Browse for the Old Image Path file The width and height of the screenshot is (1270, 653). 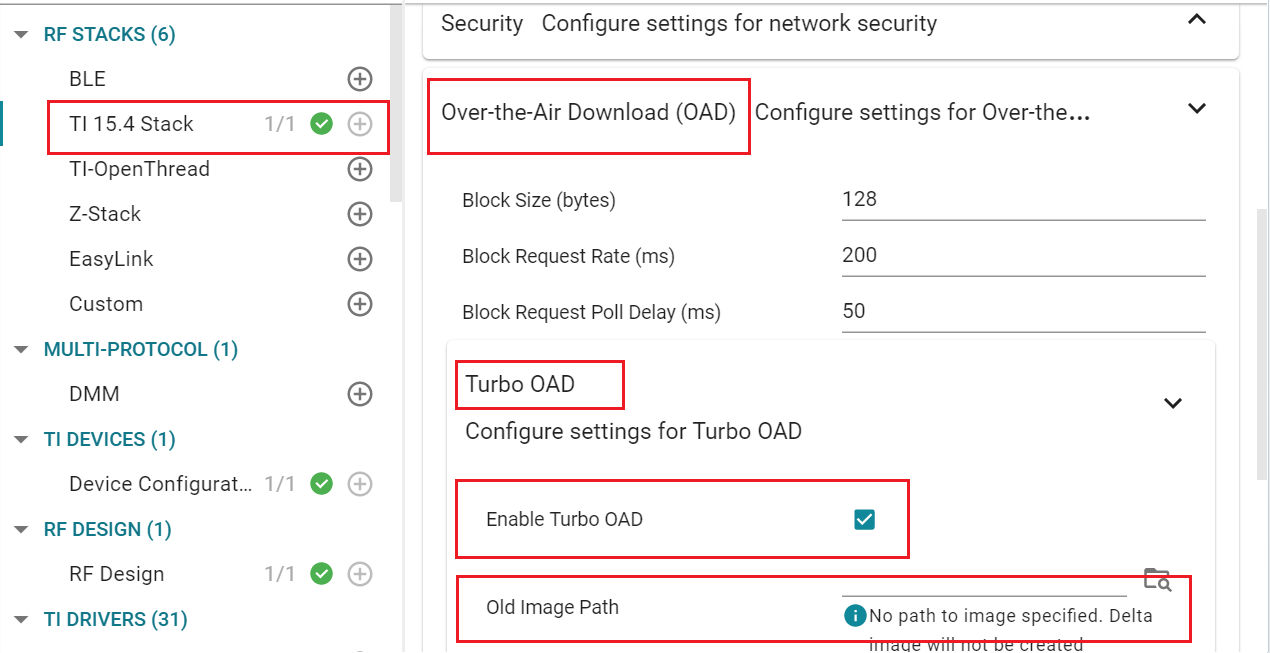(1157, 579)
